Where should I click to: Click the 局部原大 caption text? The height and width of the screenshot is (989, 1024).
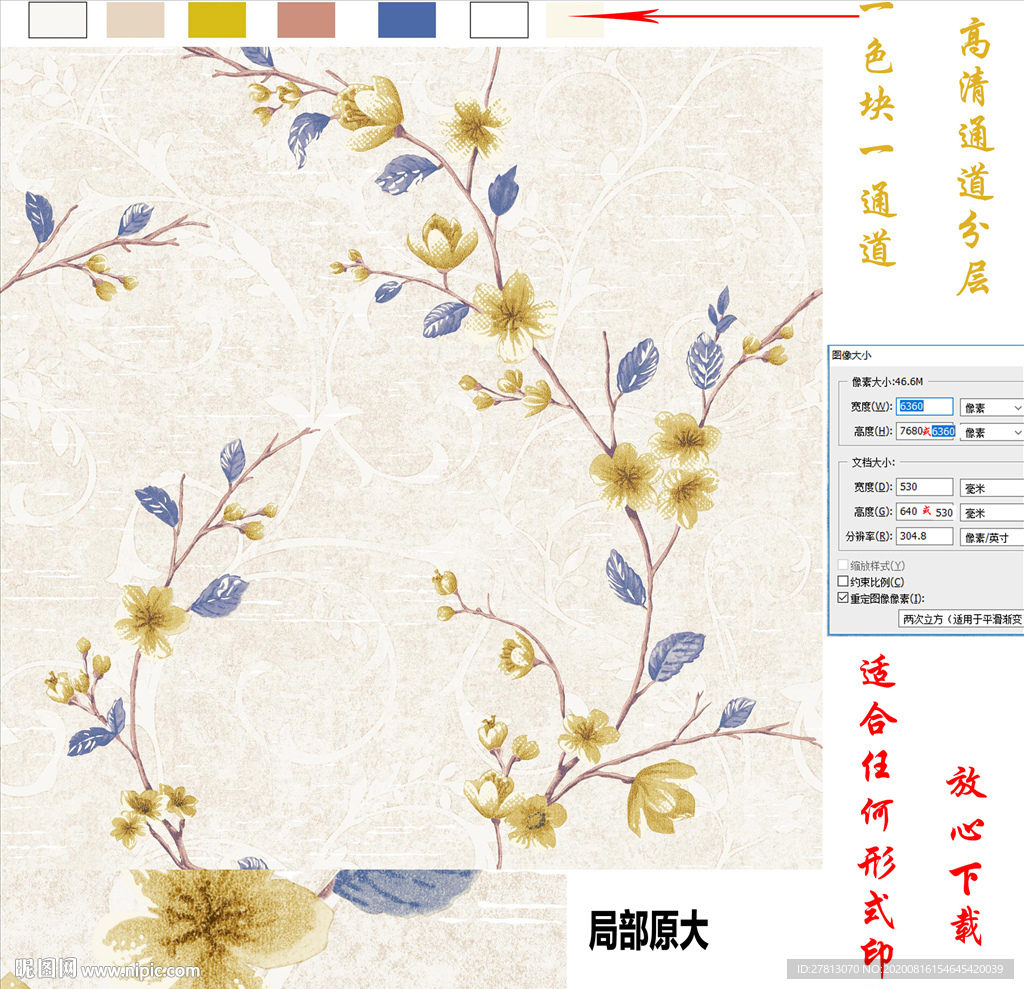648,931
